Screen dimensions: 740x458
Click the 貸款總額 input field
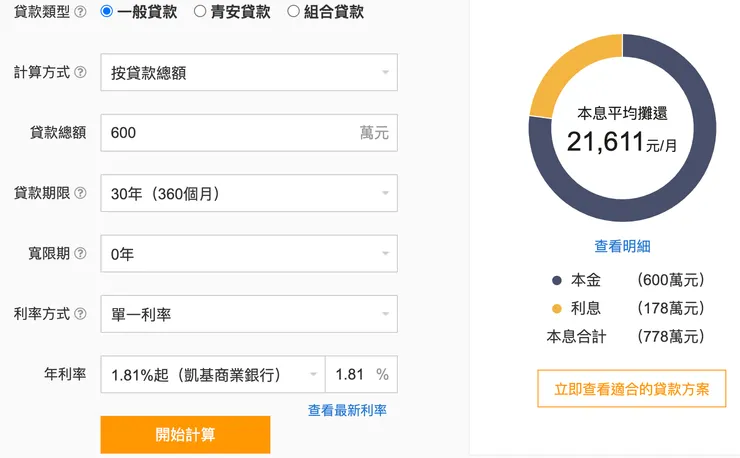[x=230, y=133]
